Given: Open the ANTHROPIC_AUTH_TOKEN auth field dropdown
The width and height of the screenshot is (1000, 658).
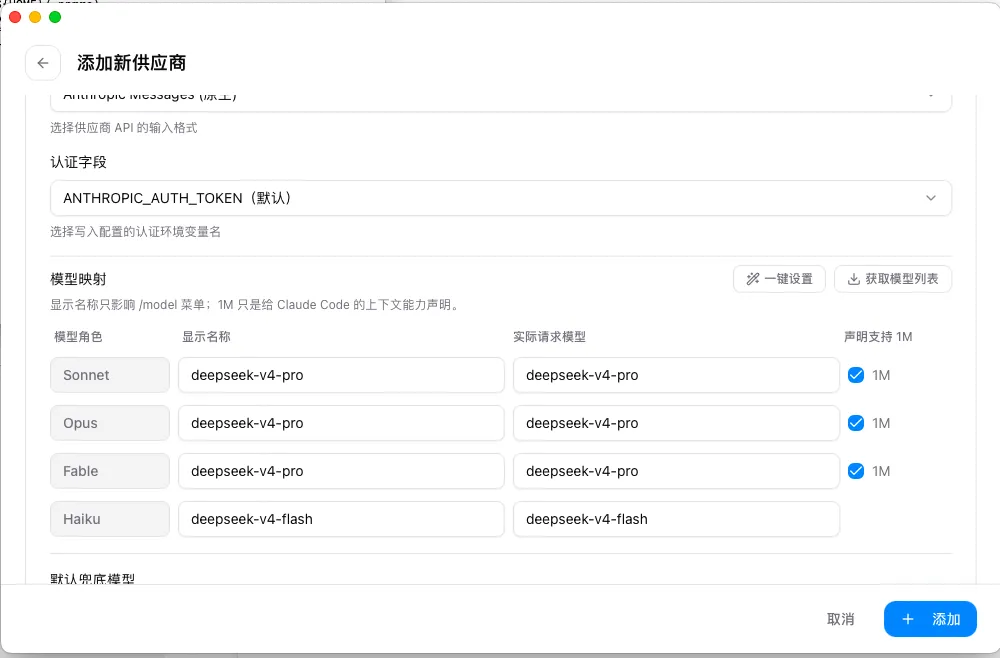Looking at the screenshot, I should coord(501,198).
